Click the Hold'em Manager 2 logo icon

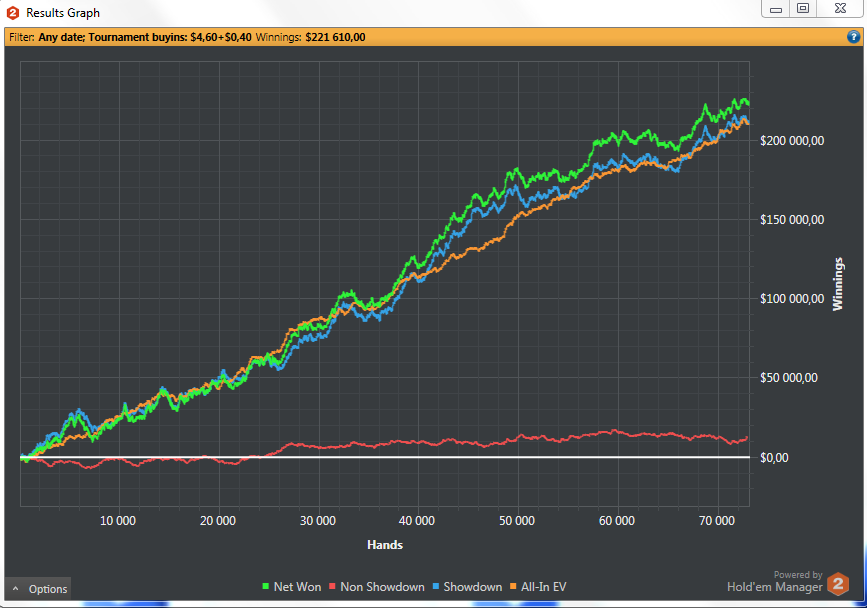(x=838, y=584)
